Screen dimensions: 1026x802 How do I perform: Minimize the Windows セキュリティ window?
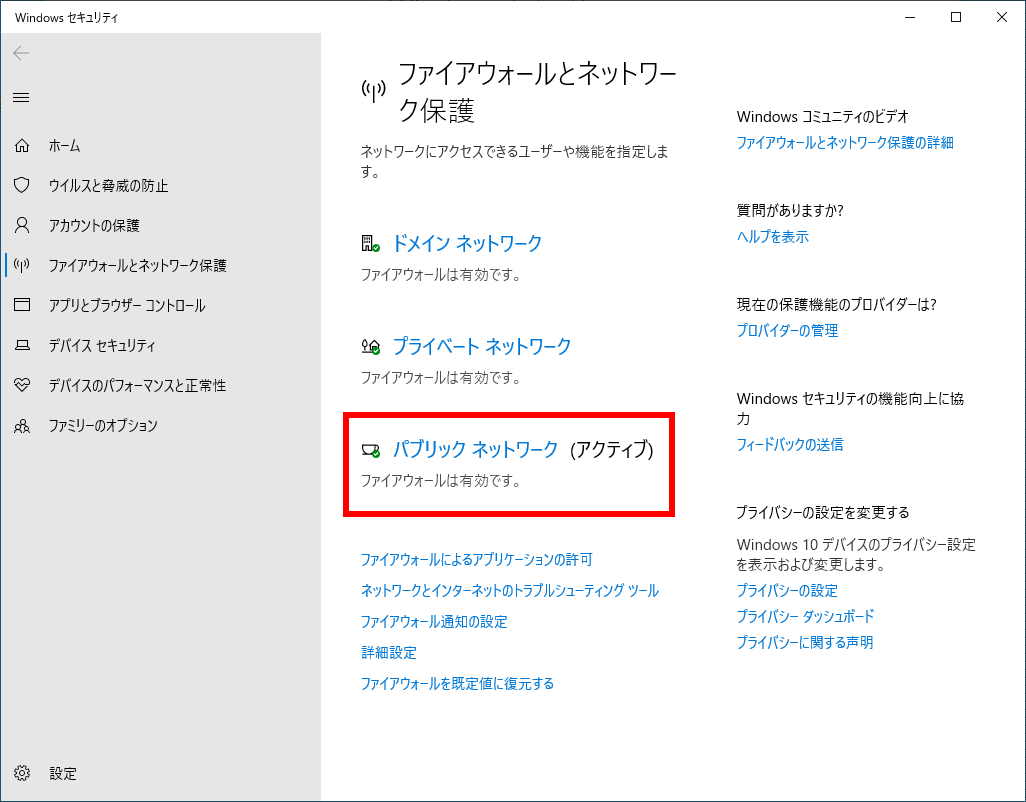910,17
